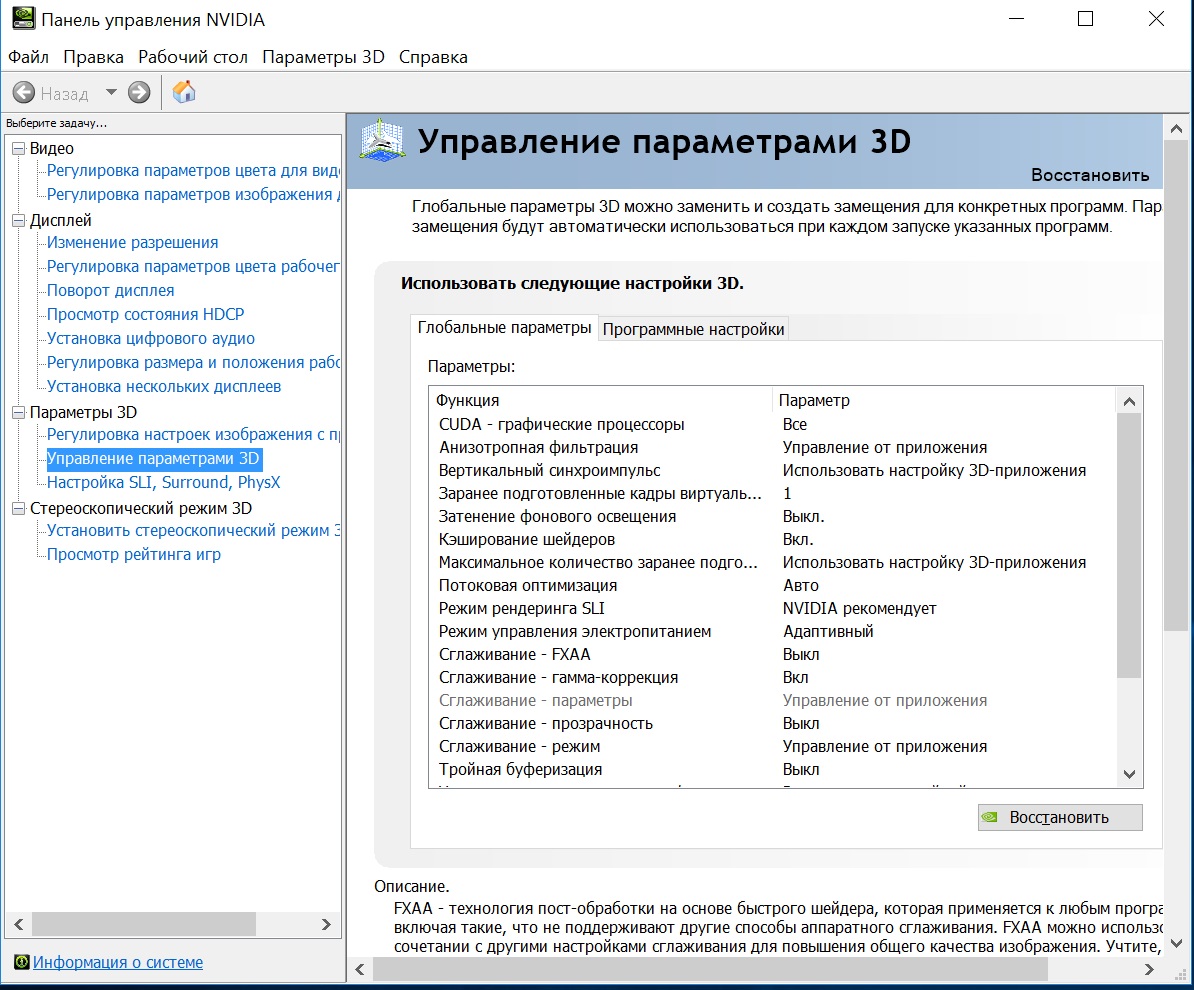Collapse the Дисплей tree node
The width and height of the screenshot is (1194, 990).
pyautogui.click(x=18, y=221)
